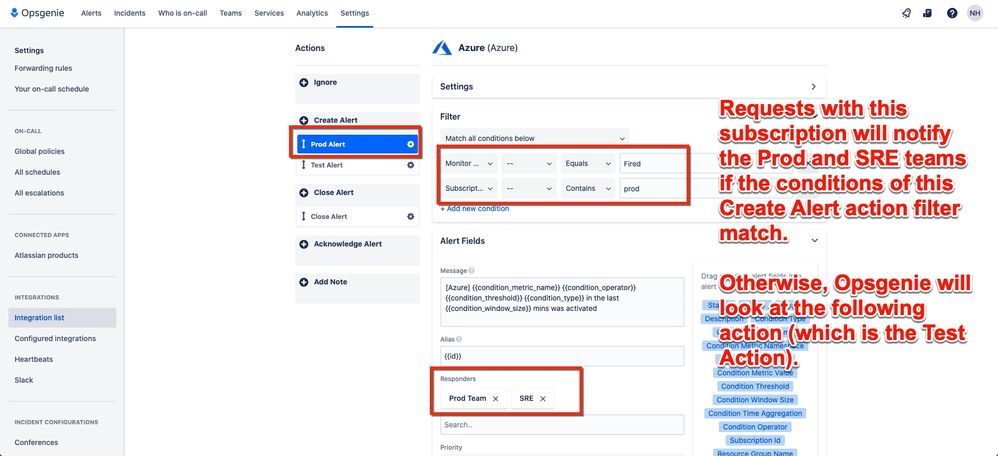Open the NH user avatar menu
The height and width of the screenshot is (456, 998).
974,13
